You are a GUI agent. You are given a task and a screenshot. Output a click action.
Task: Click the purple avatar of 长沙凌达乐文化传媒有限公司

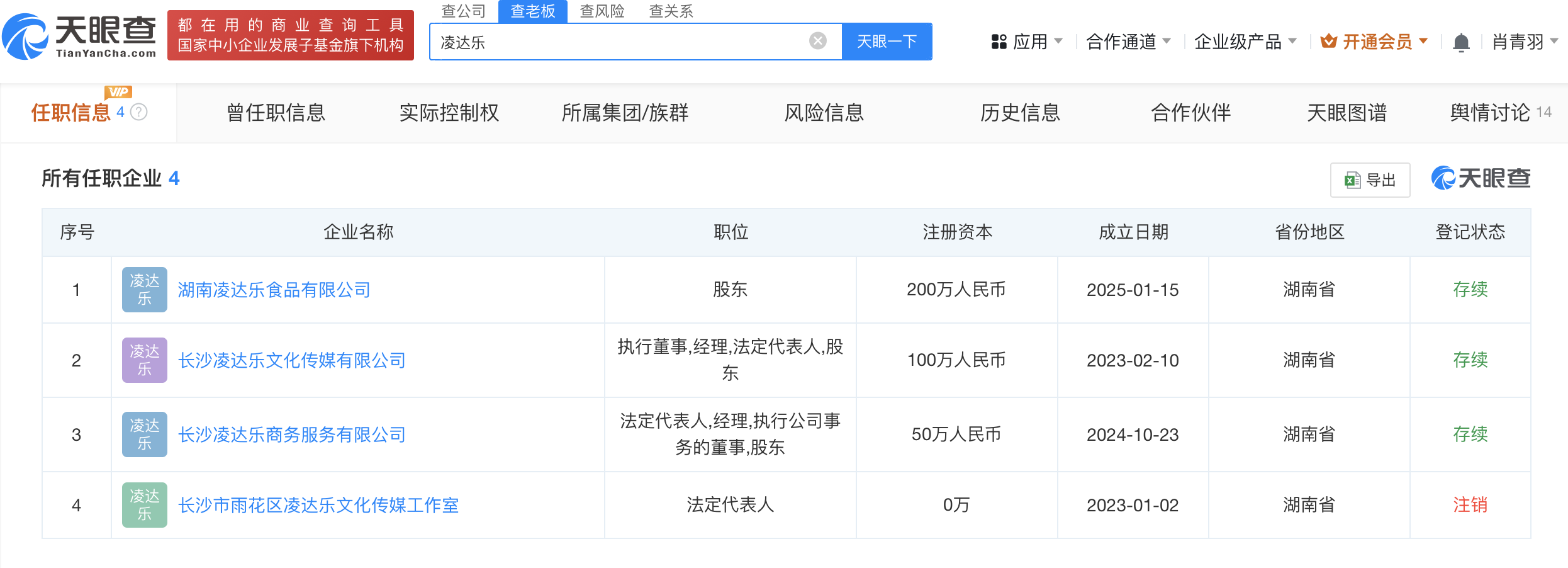tap(145, 360)
